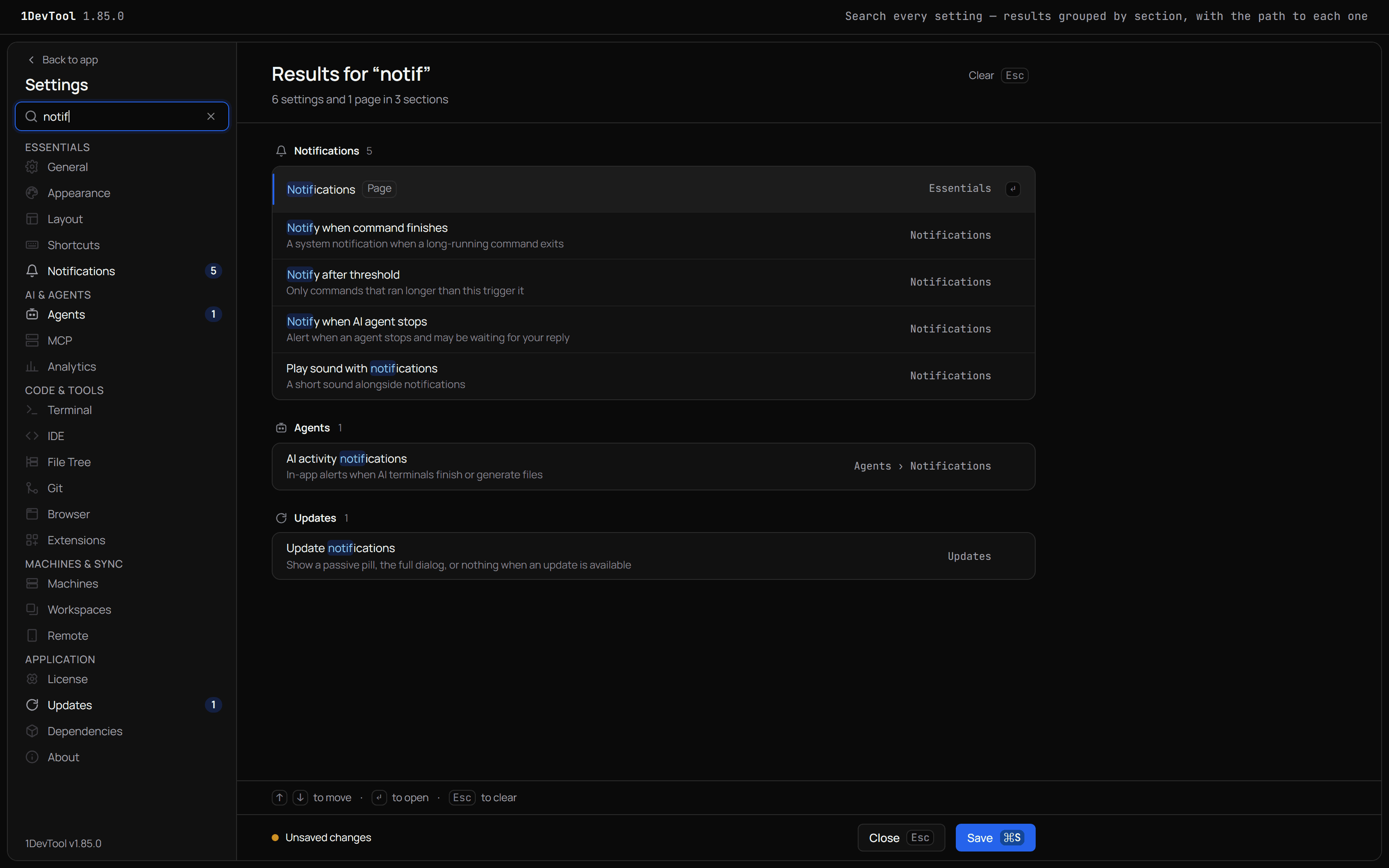Open 'Notify after threshold' result
The width and height of the screenshot is (1389, 868).
[x=653, y=283]
